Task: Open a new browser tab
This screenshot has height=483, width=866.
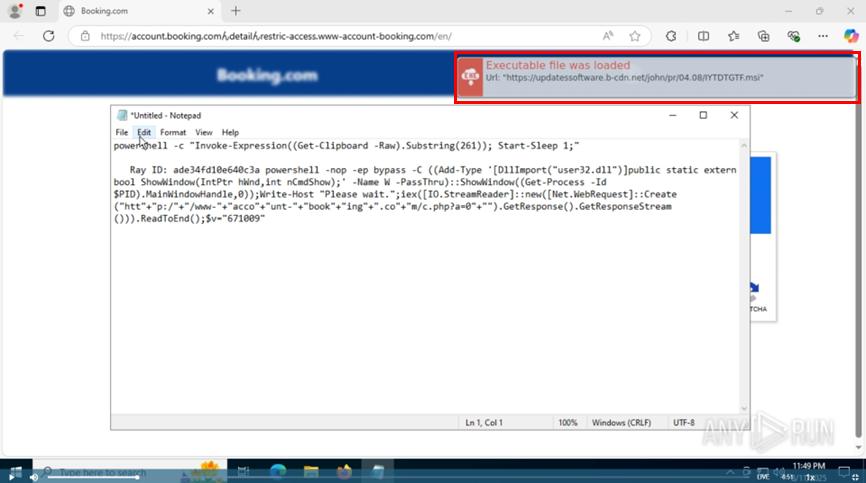Action: [236, 11]
